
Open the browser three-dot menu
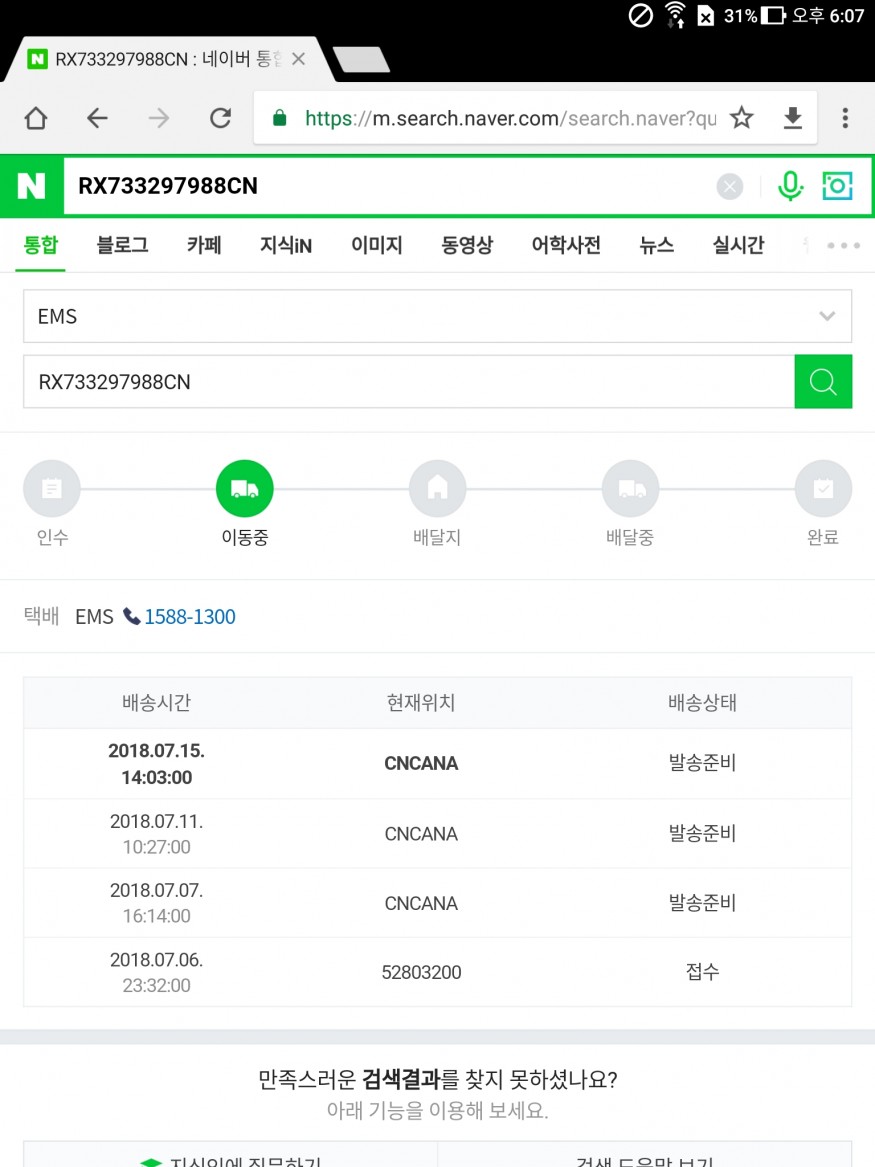[845, 119]
